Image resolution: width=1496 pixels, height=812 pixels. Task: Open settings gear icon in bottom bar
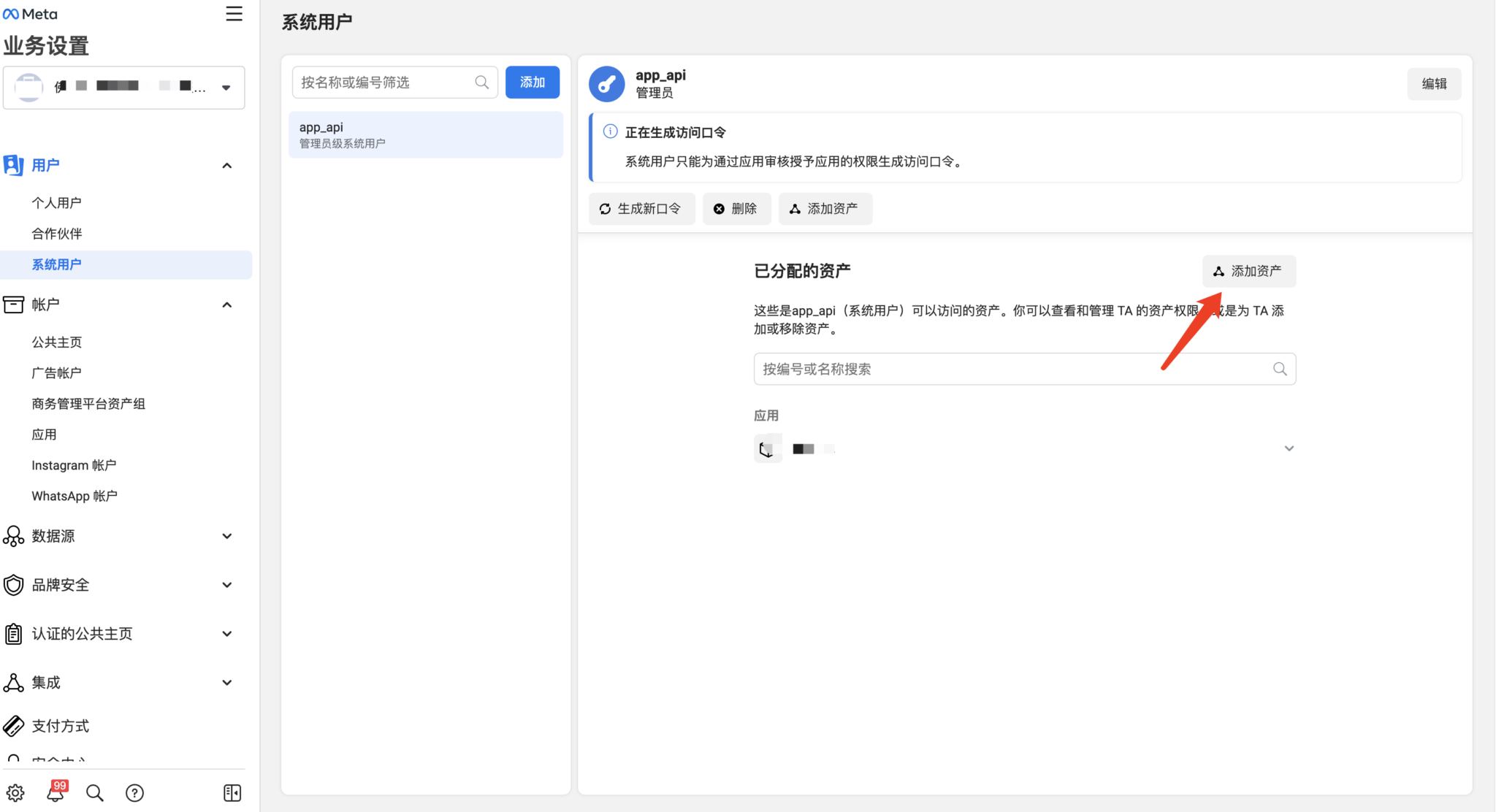tap(15, 793)
